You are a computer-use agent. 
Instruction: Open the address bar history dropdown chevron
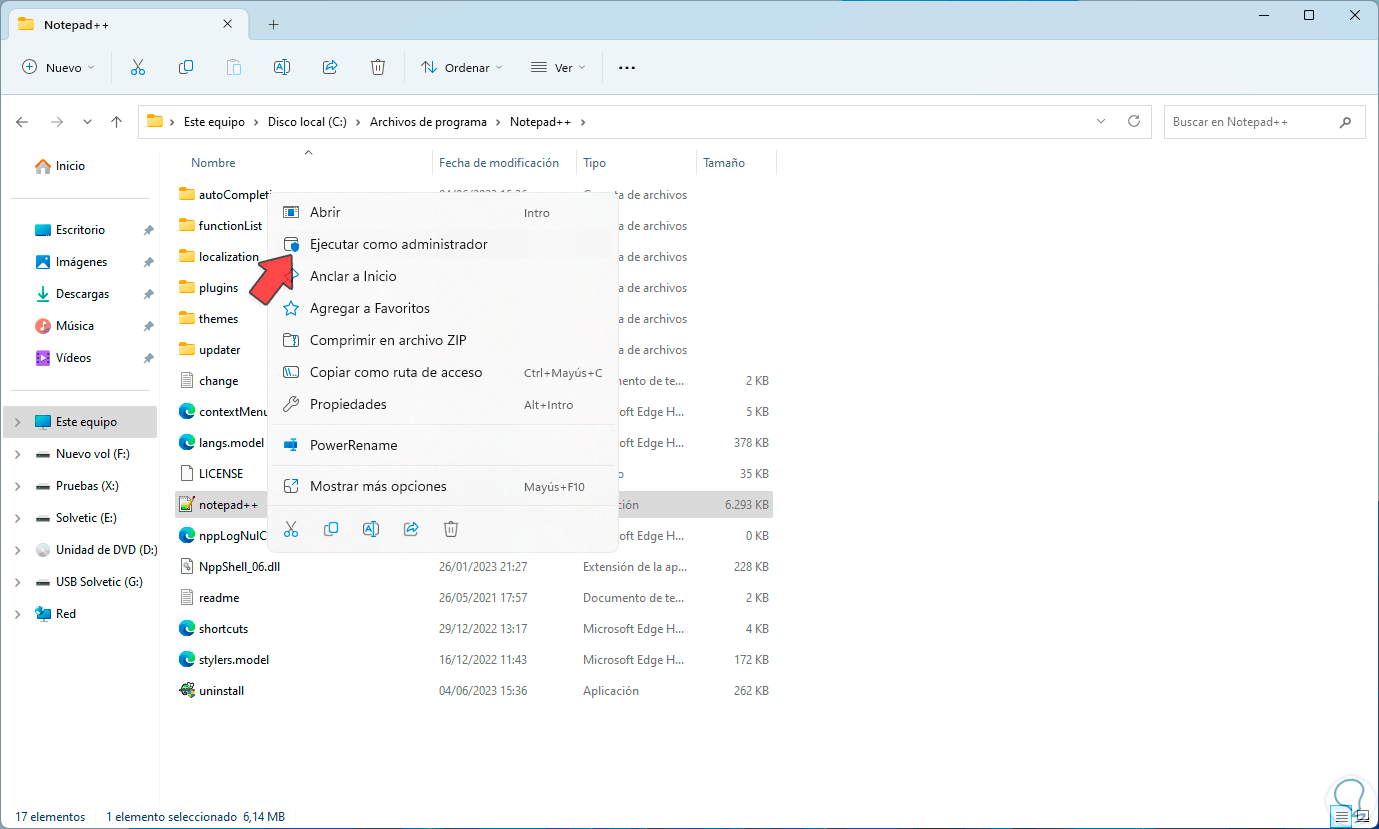(x=1101, y=121)
